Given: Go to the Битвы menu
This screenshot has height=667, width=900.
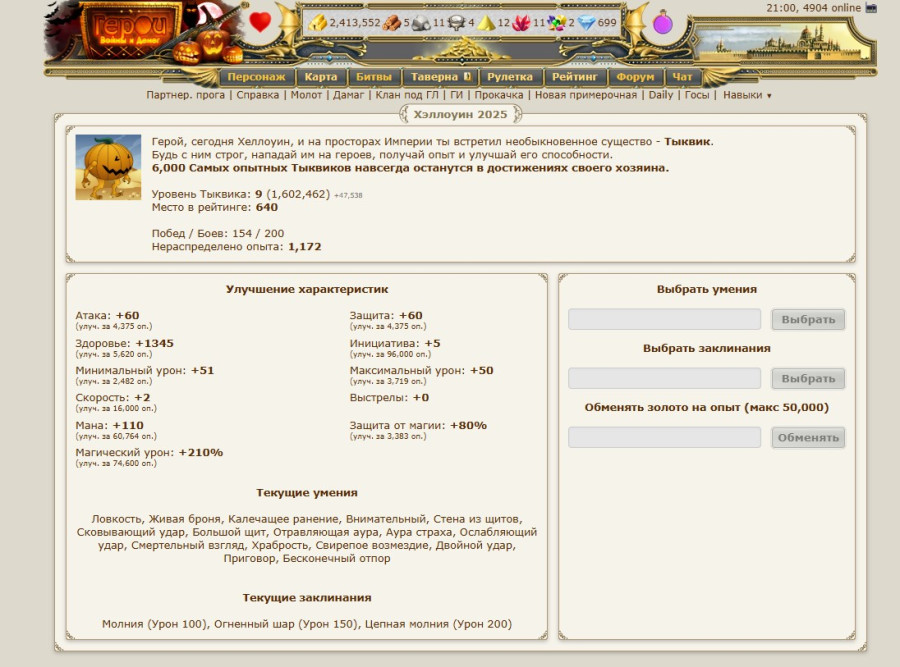Looking at the screenshot, I should point(374,76).
